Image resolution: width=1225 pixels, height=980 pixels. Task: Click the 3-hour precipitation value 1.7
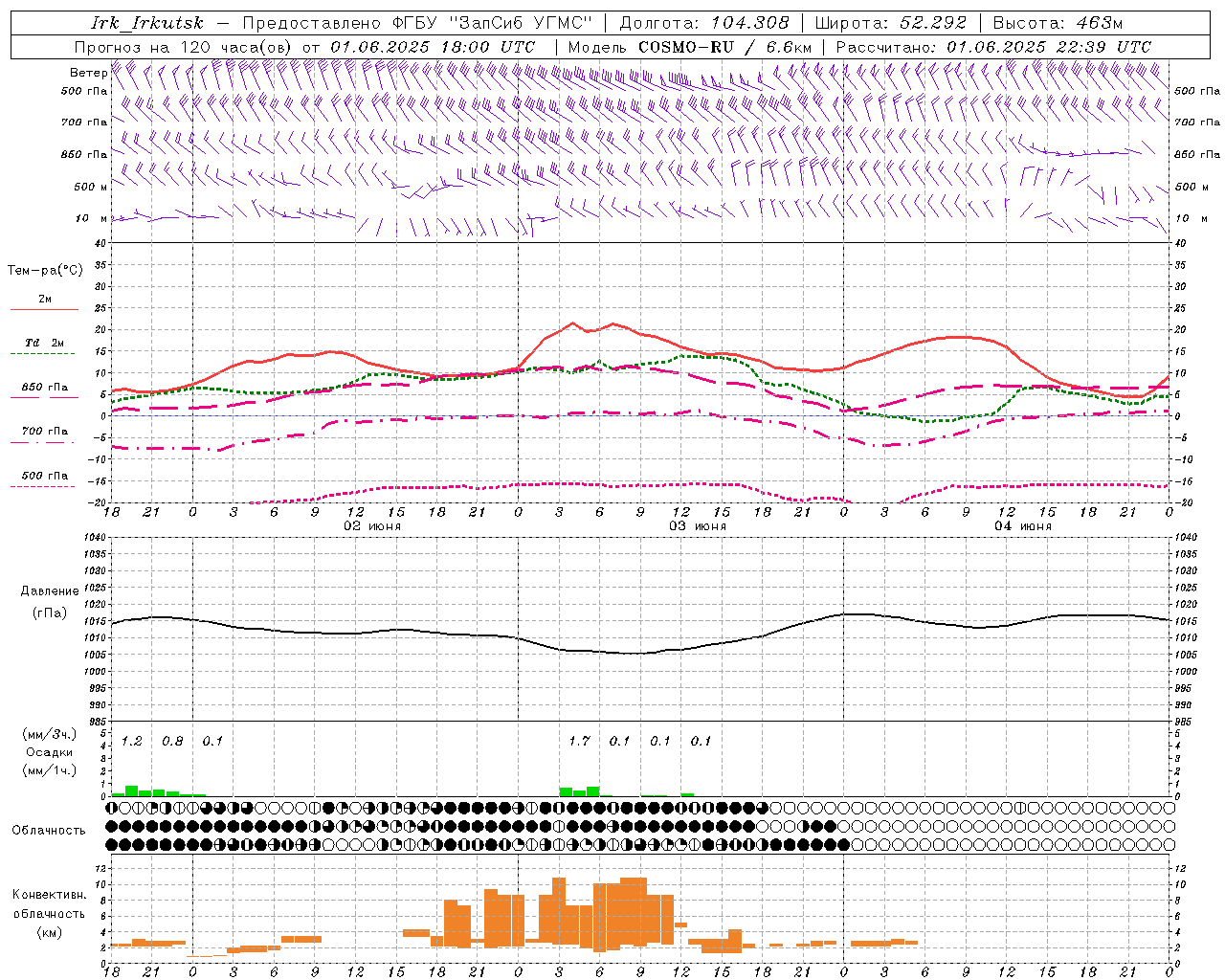[x=579, y=741]
